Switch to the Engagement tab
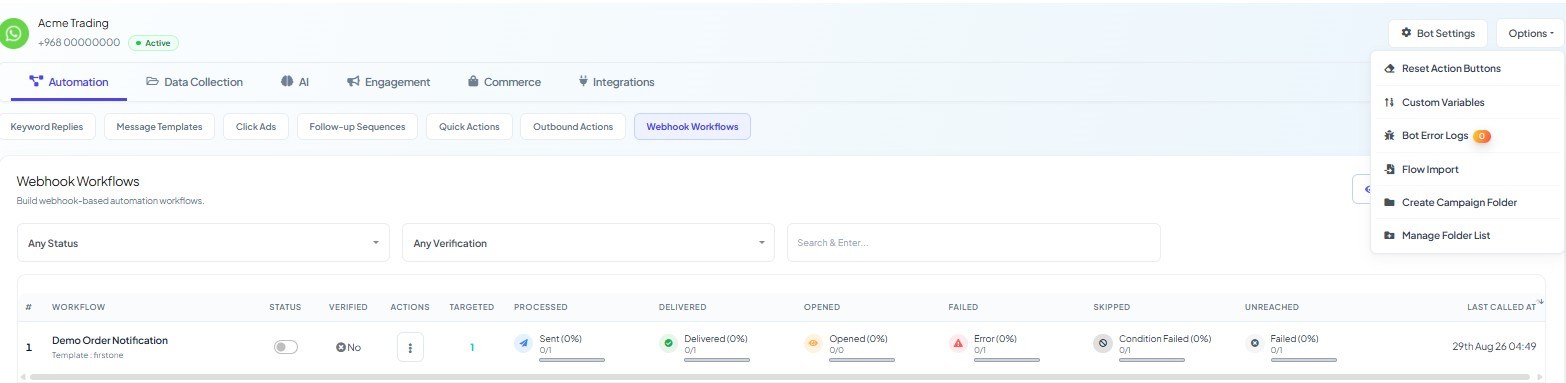The width and height of the screenshot is (1566, 383). pyautogui.click(x=389, y=82)
